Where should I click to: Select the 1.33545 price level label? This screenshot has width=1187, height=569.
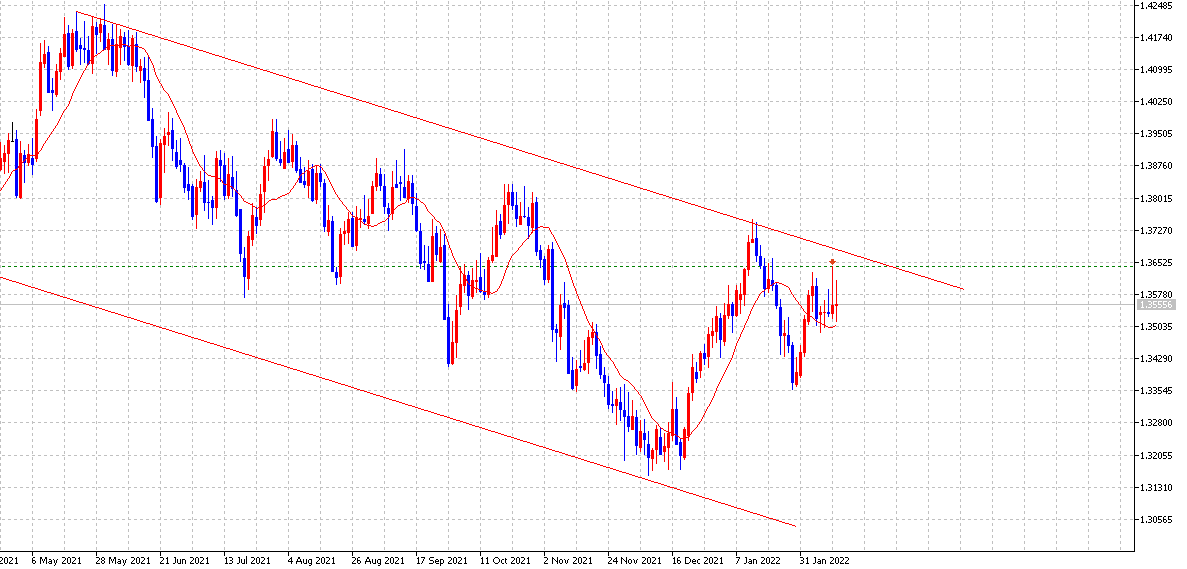coord(1157,391)
